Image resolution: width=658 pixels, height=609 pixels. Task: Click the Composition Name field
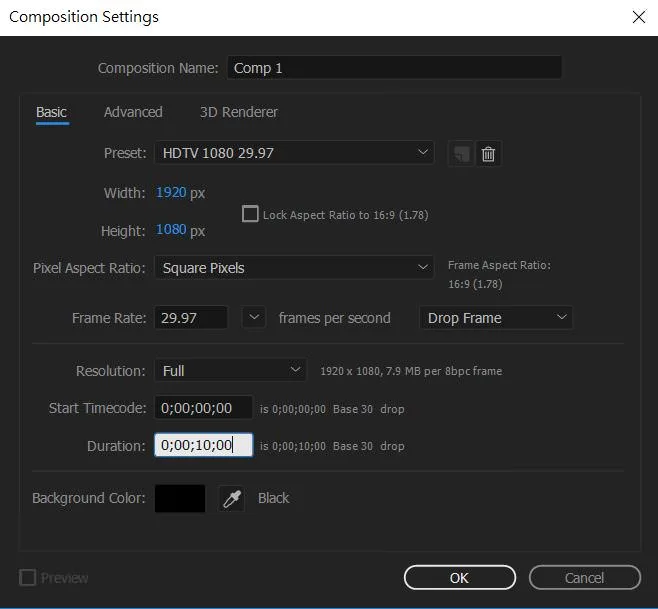click(394, 68)
